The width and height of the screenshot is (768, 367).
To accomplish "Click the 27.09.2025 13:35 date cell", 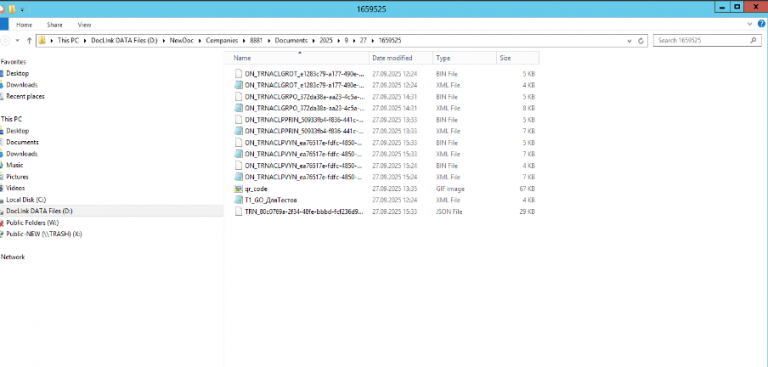I will [395, 189].
